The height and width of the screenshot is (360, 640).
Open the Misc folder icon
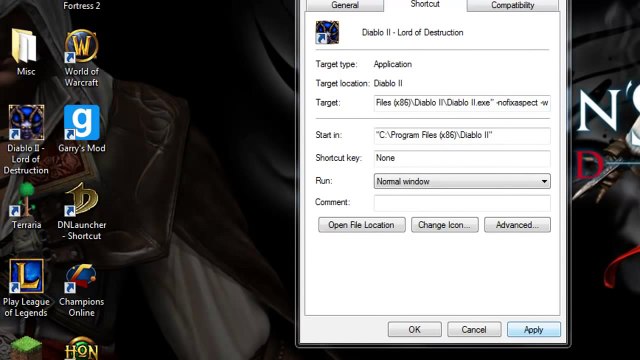click(25, 47)
